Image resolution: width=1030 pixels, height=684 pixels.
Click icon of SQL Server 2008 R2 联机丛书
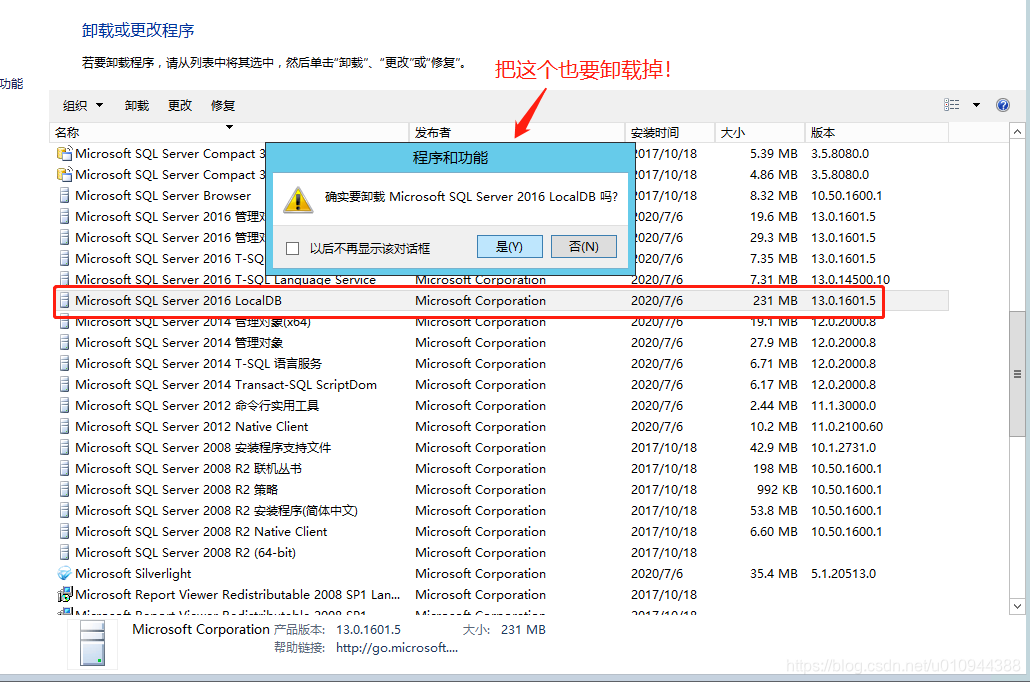coord(64,469)
